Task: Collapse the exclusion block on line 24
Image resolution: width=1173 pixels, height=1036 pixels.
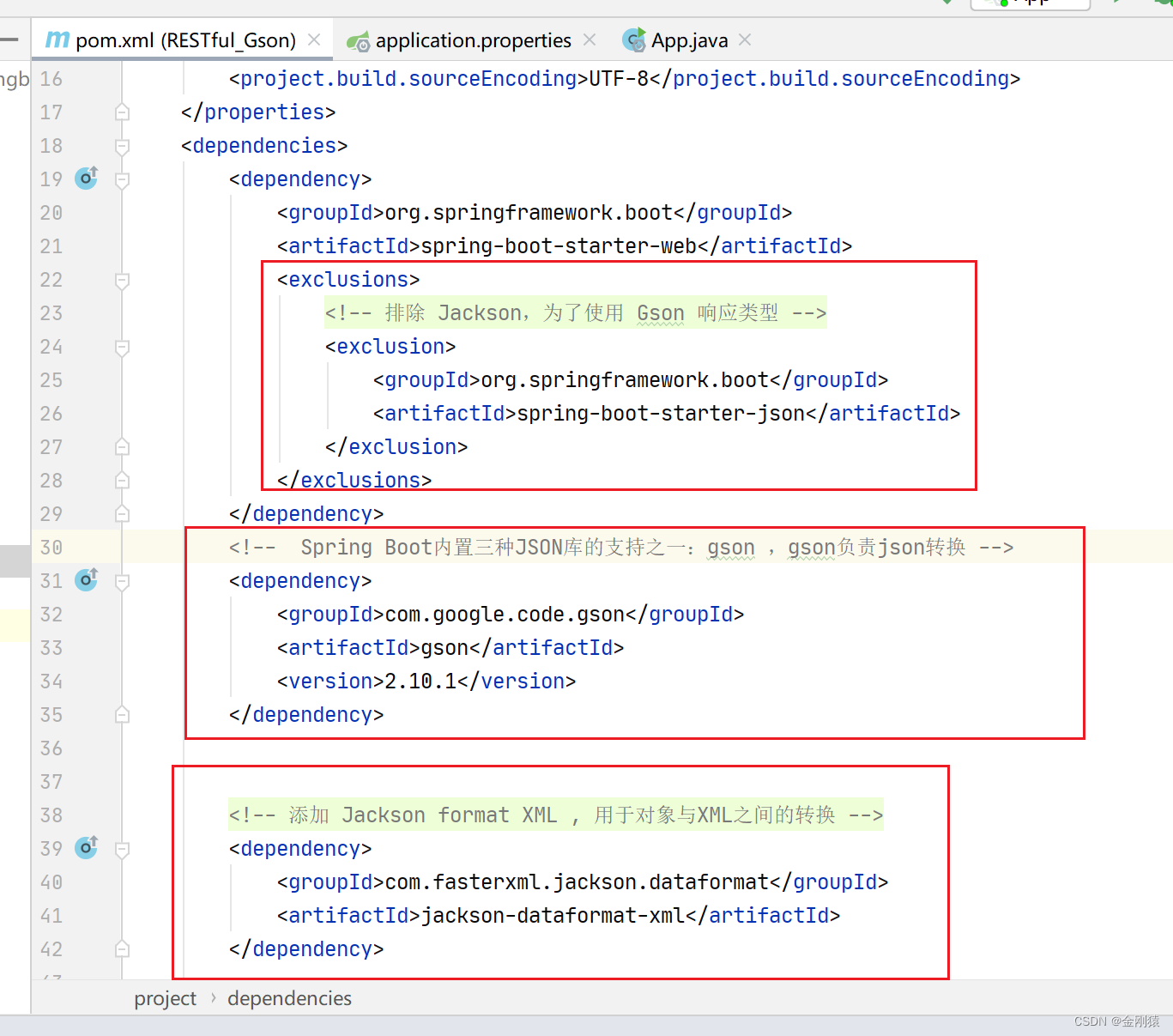Action: click(122, 347)
